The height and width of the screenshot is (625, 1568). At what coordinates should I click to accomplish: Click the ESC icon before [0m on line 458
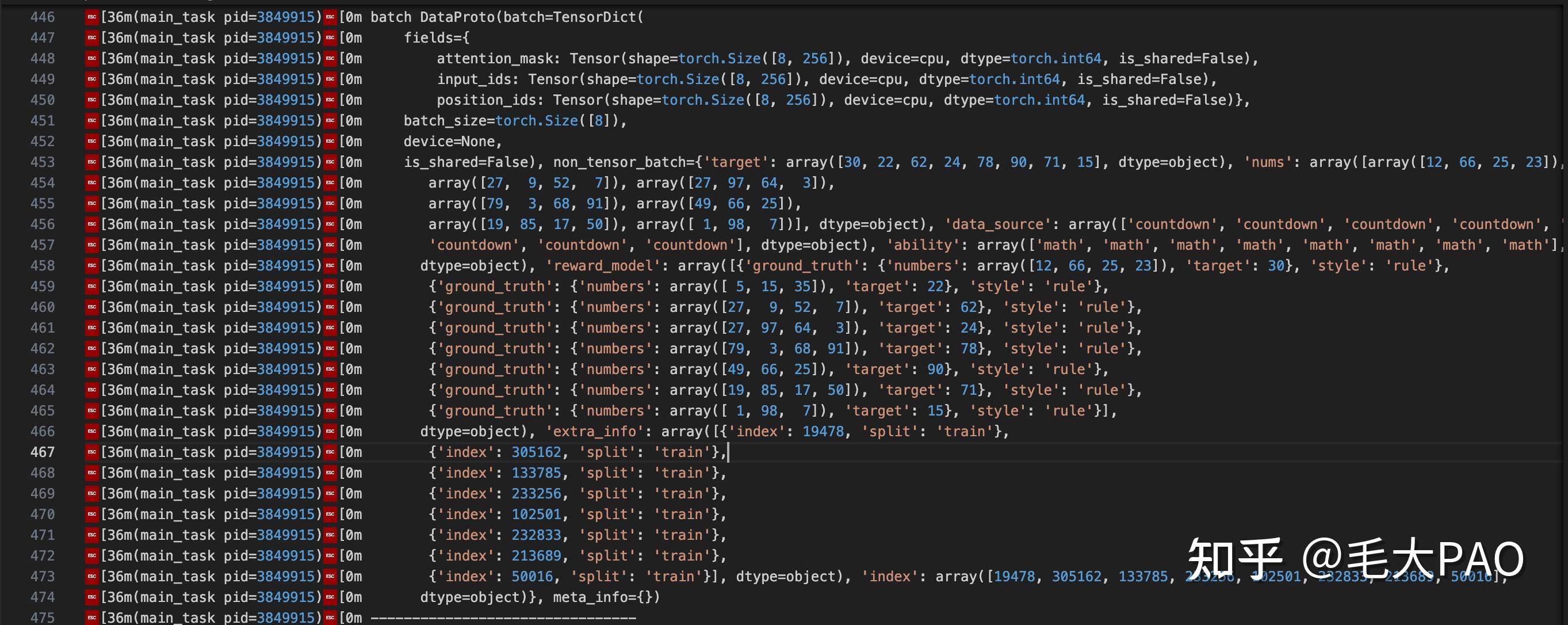tap(330, 265)
